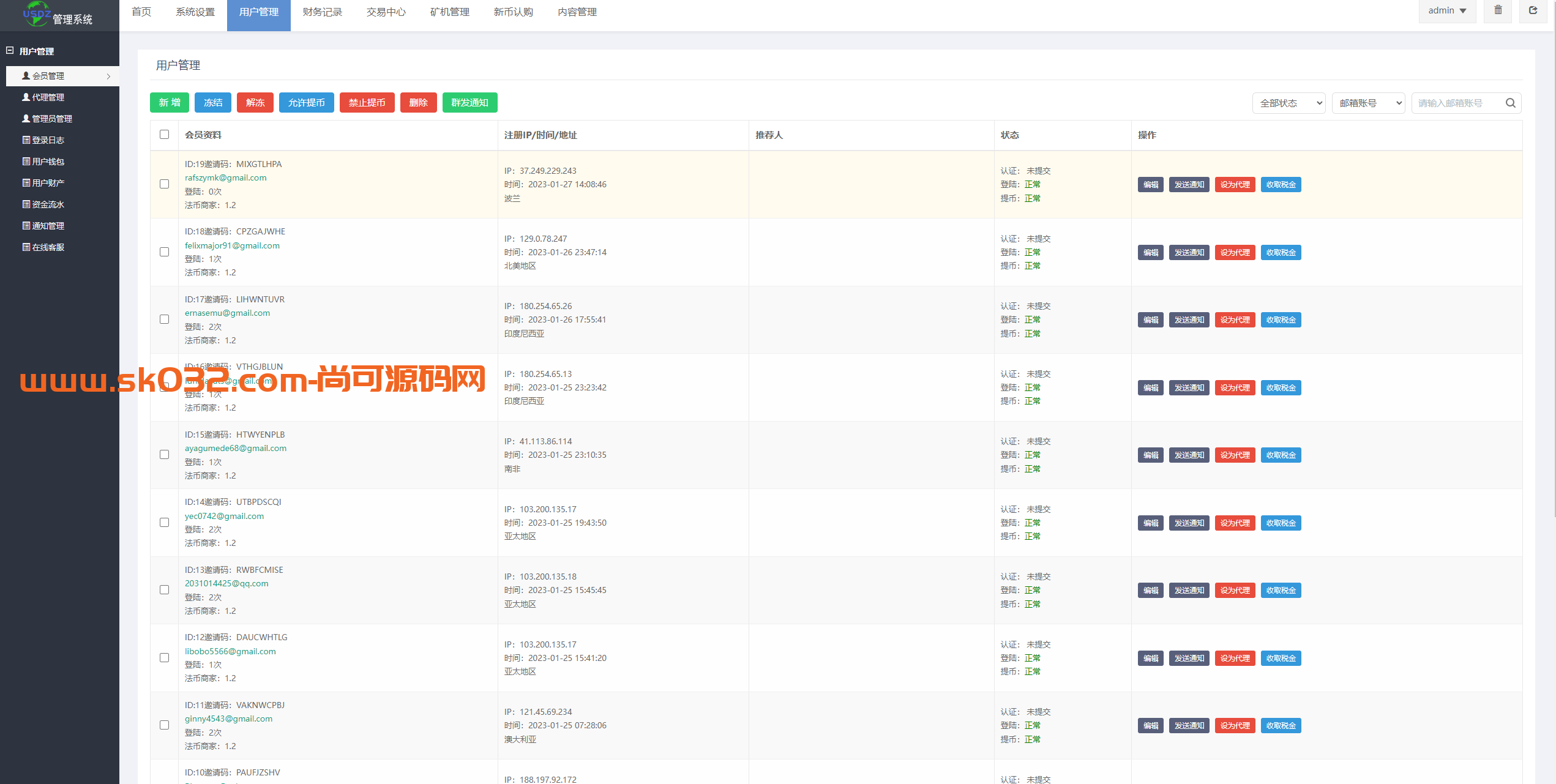Check the row for ID:13 RWBFCMISE
The width and height of the screenshot is (1556, 784).
(164, 590)
